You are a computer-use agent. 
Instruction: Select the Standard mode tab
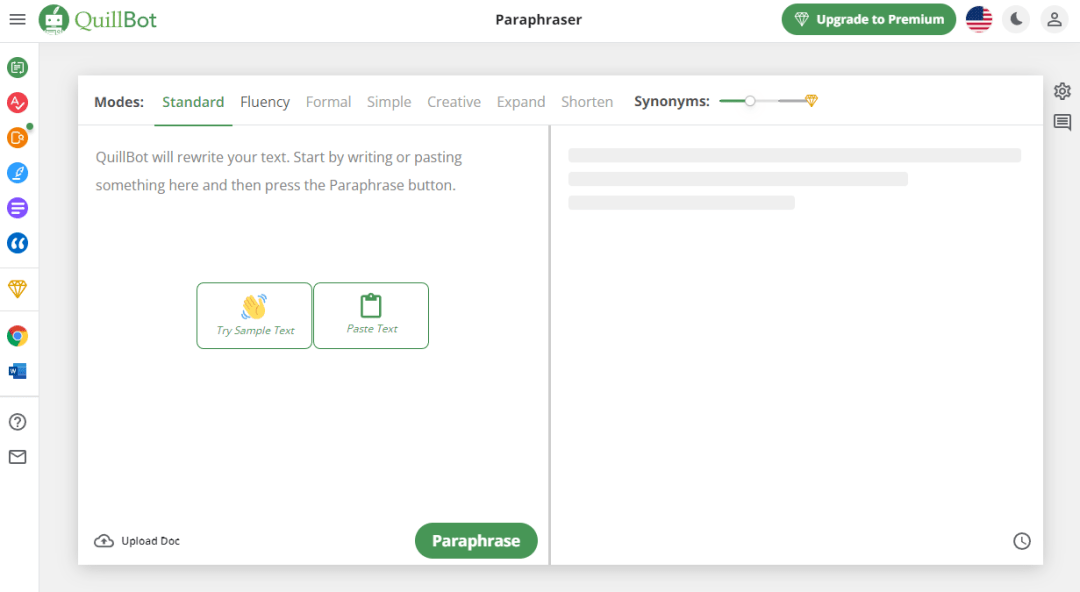click(193, 102)
